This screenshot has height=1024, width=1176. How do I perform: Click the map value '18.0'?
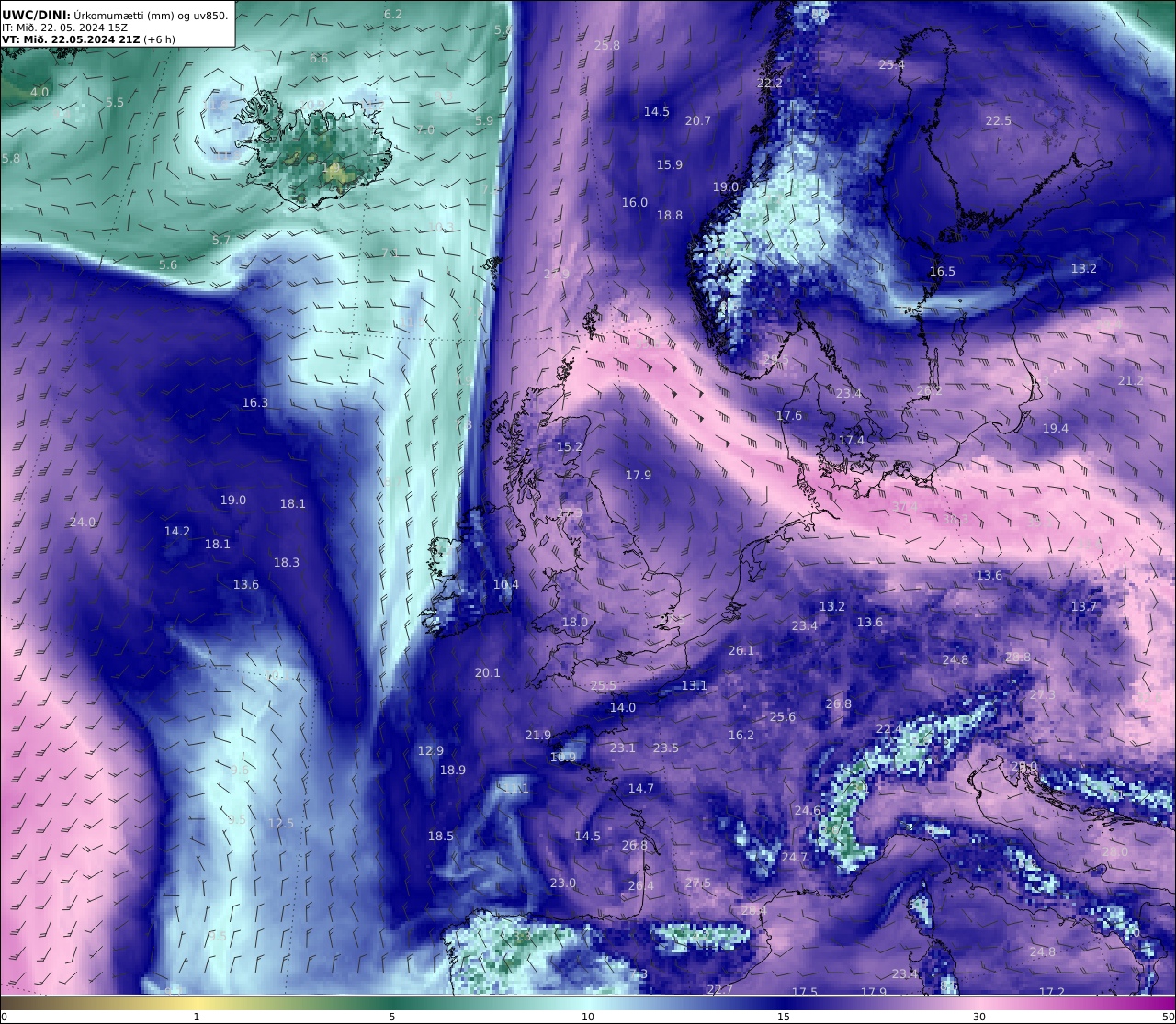(x=575, y=622)
